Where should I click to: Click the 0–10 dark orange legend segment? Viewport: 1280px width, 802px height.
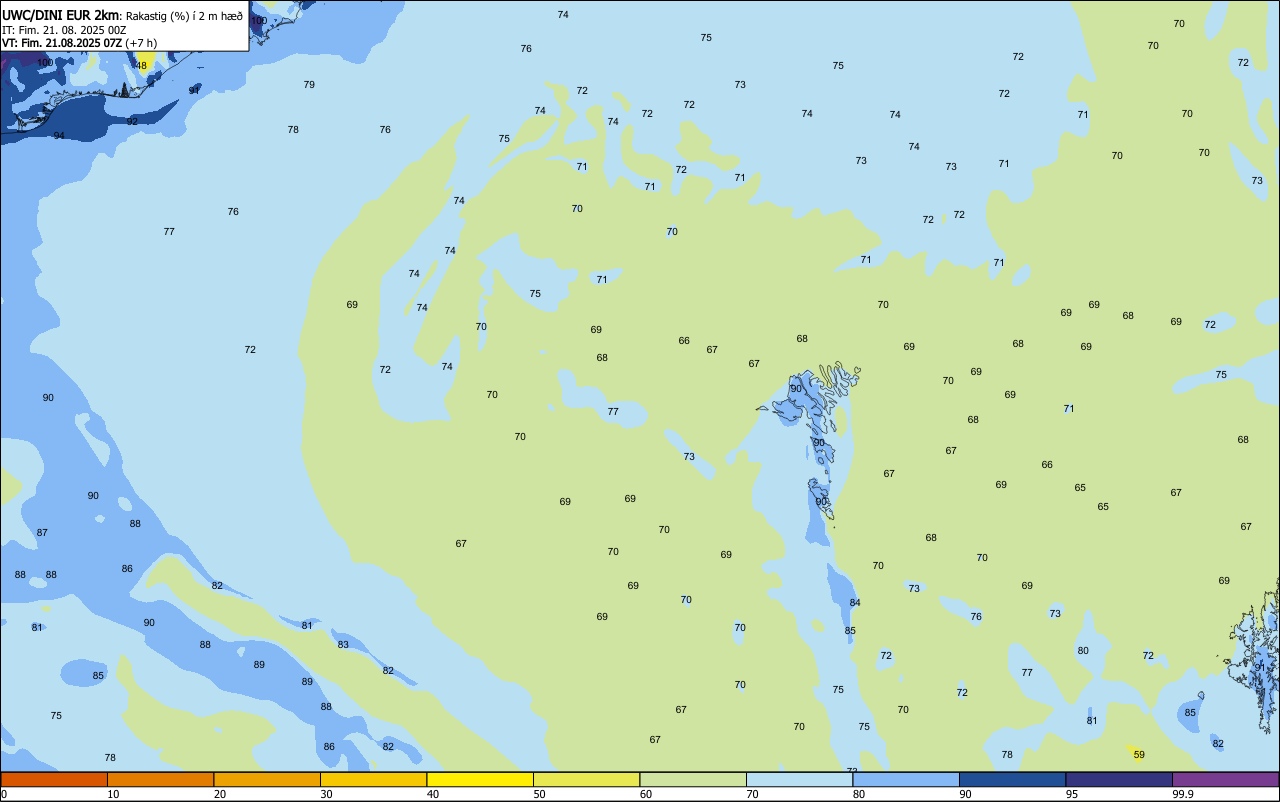click(54, 779)
